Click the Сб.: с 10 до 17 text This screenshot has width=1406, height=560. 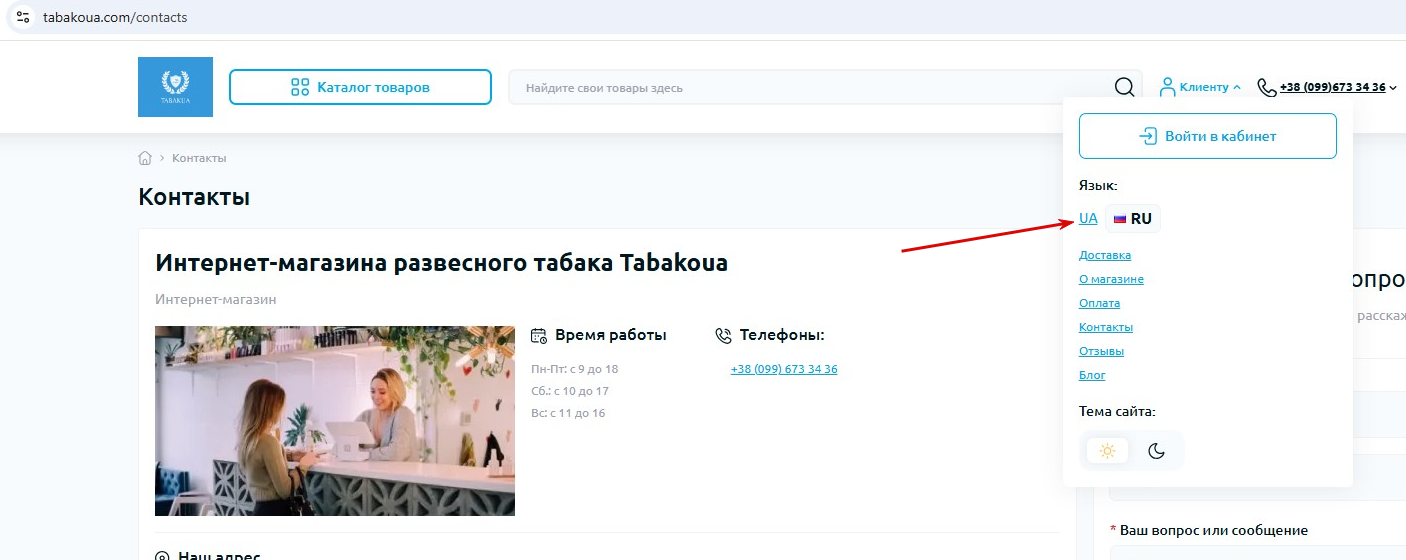tap(570, 391)
